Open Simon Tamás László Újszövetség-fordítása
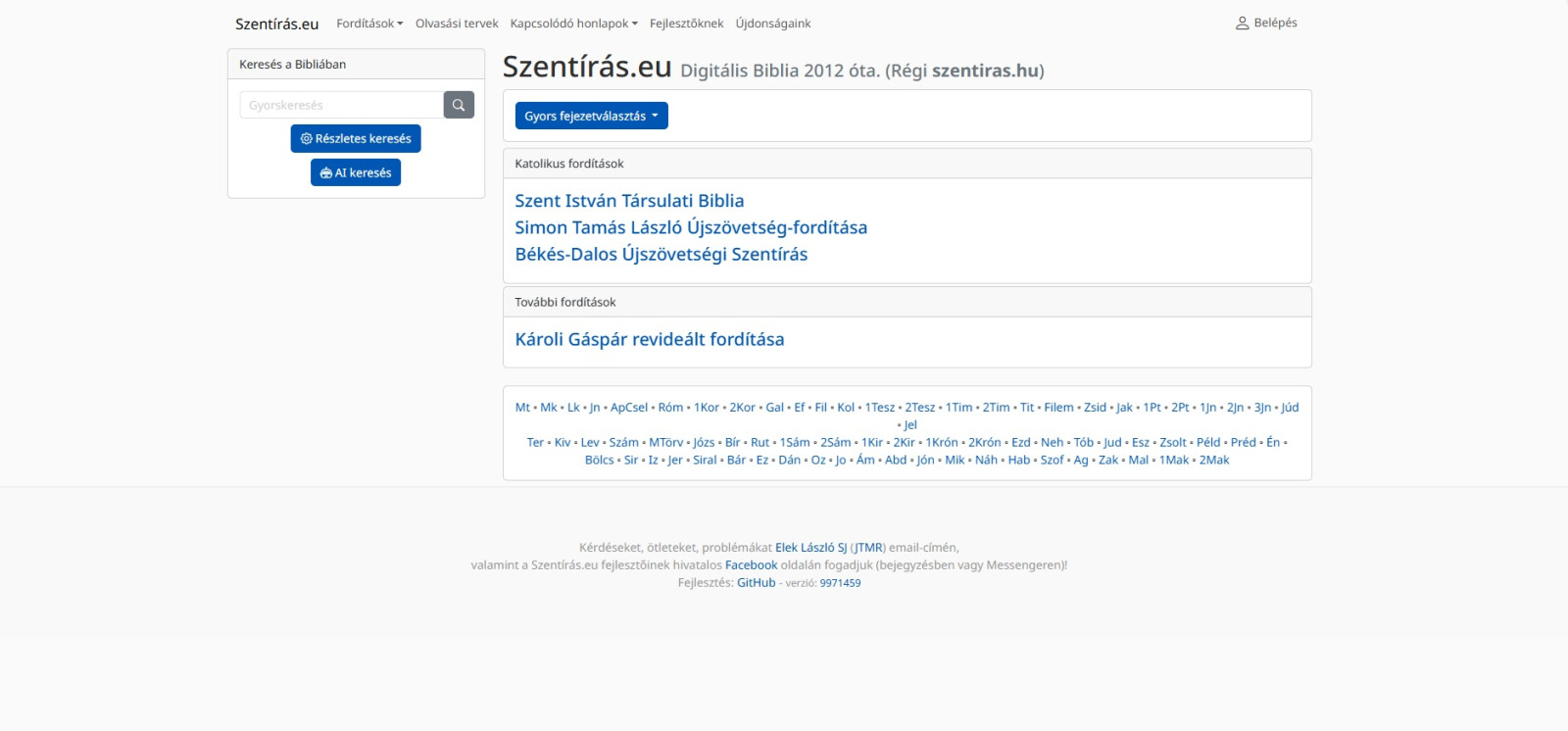 coord(691,227)
